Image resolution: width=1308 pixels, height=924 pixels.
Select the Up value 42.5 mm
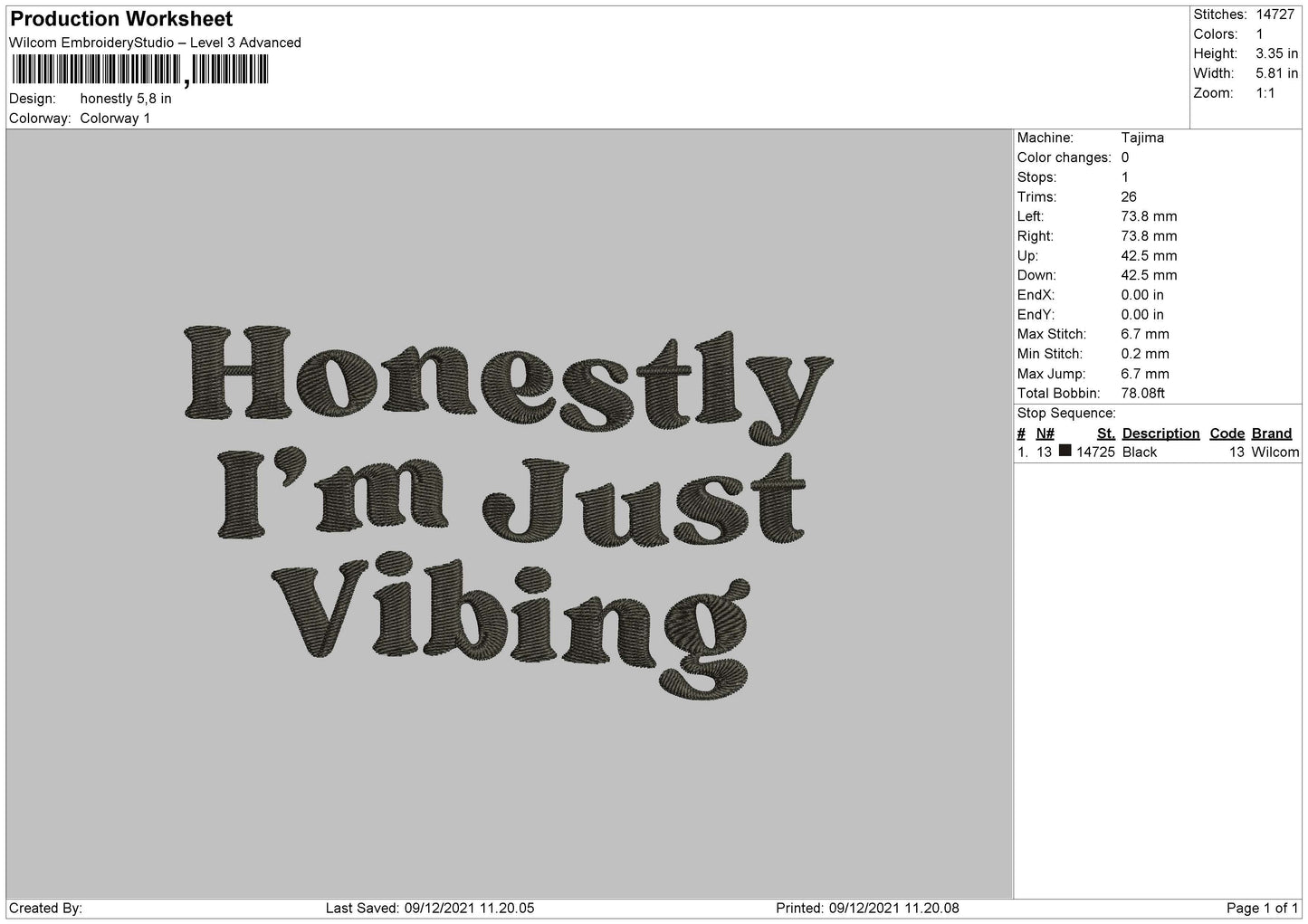pos(1149,256)
